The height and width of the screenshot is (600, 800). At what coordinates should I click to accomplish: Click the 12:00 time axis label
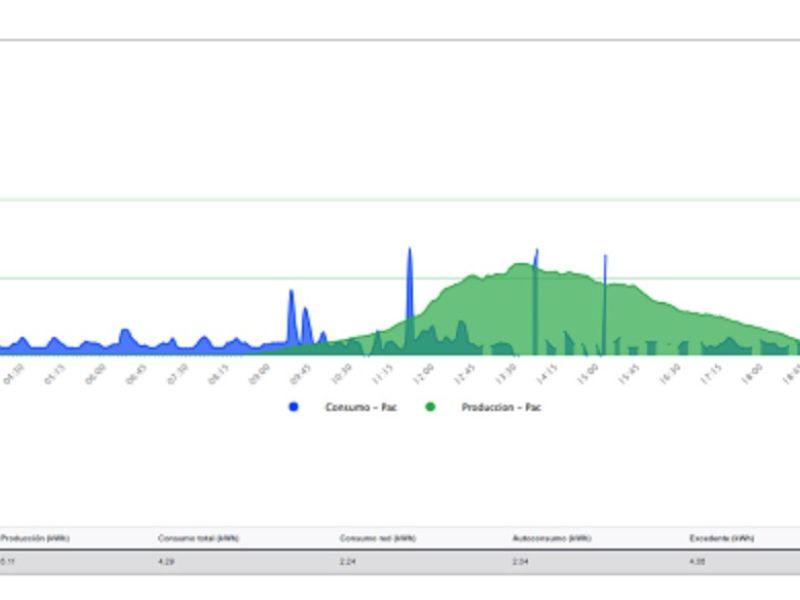[x=424, y=374]
